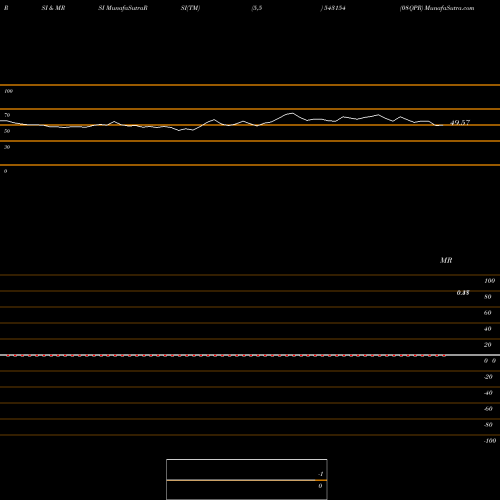Click the '50' level on RSI axis
500x500 pixels.
(7, 131)
